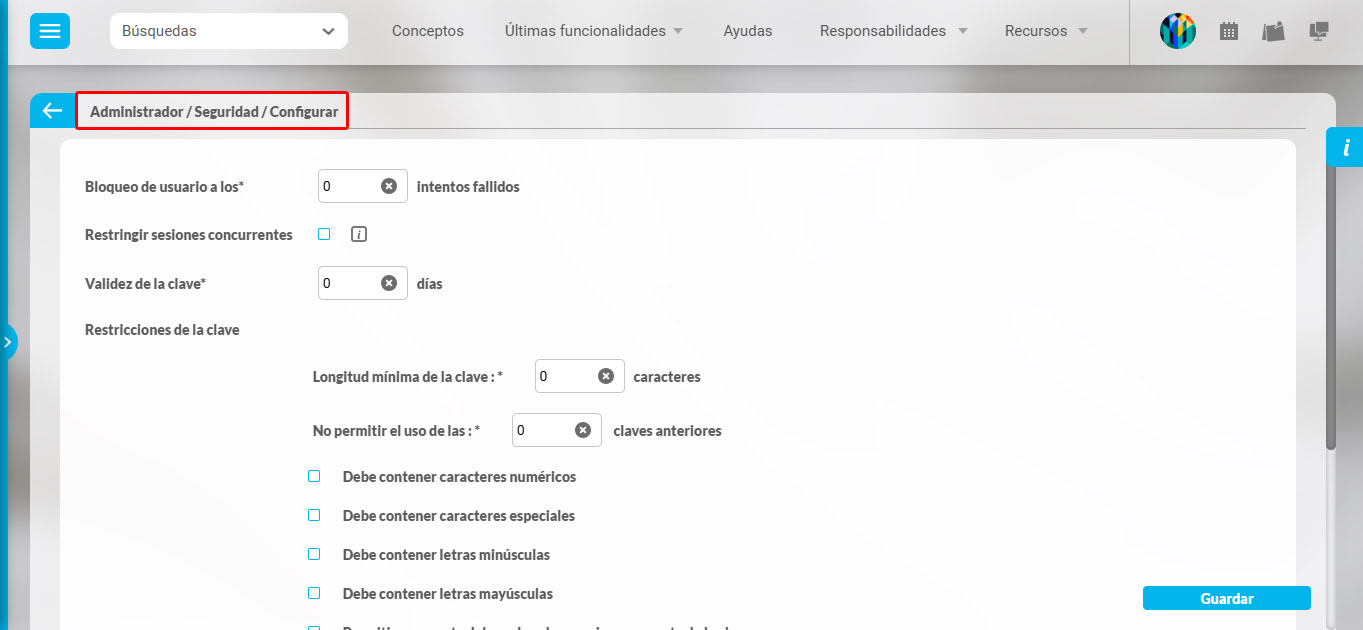Select the Conceptos menu item
This screenshot has width=1363, height=630.
pos(427,31)
